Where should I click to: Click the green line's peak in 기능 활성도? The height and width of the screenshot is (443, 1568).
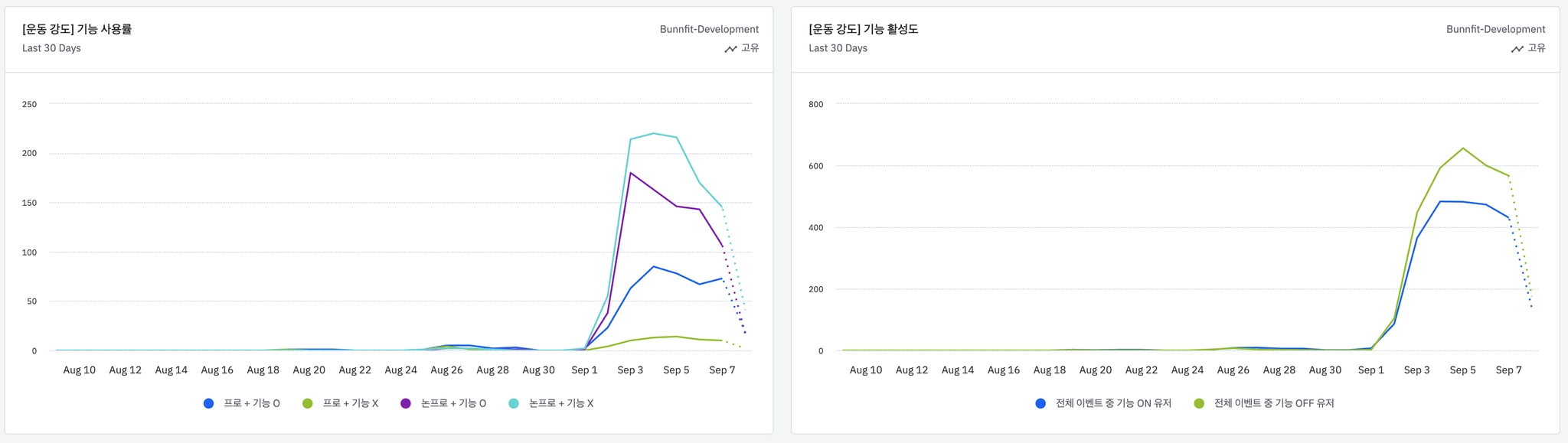pos(1463,148)
